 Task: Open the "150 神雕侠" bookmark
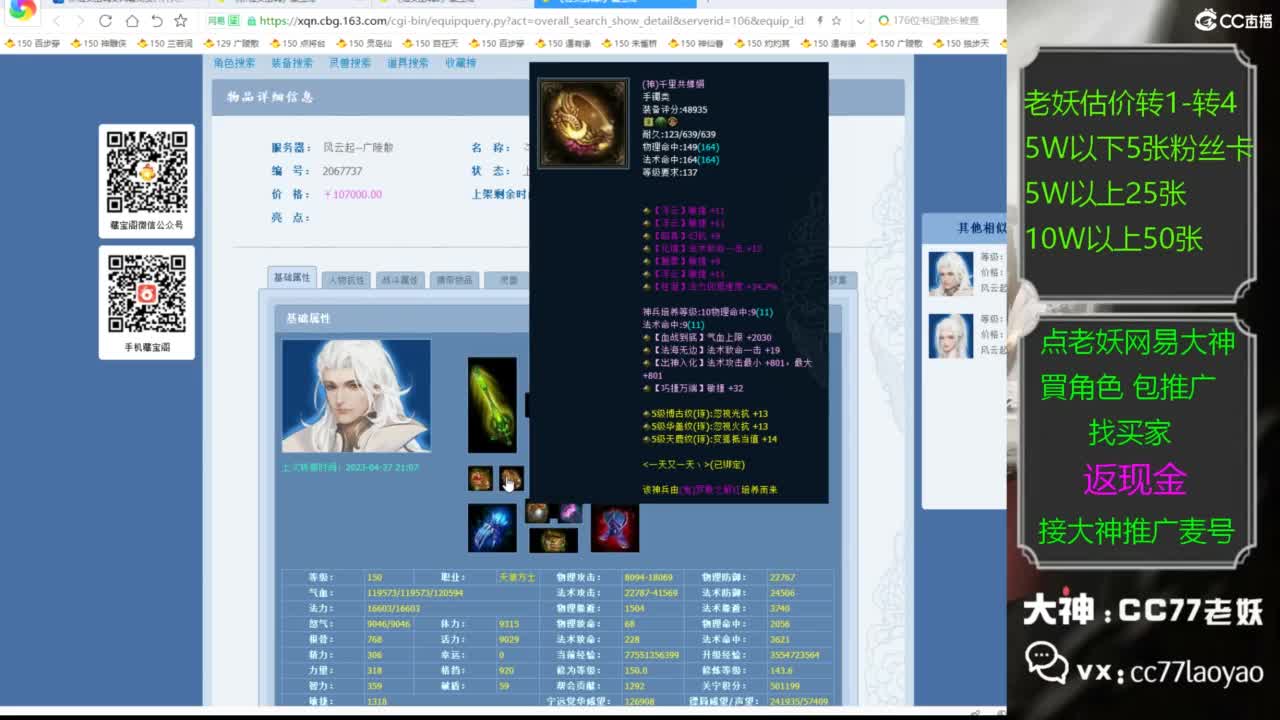coord(97,43)
